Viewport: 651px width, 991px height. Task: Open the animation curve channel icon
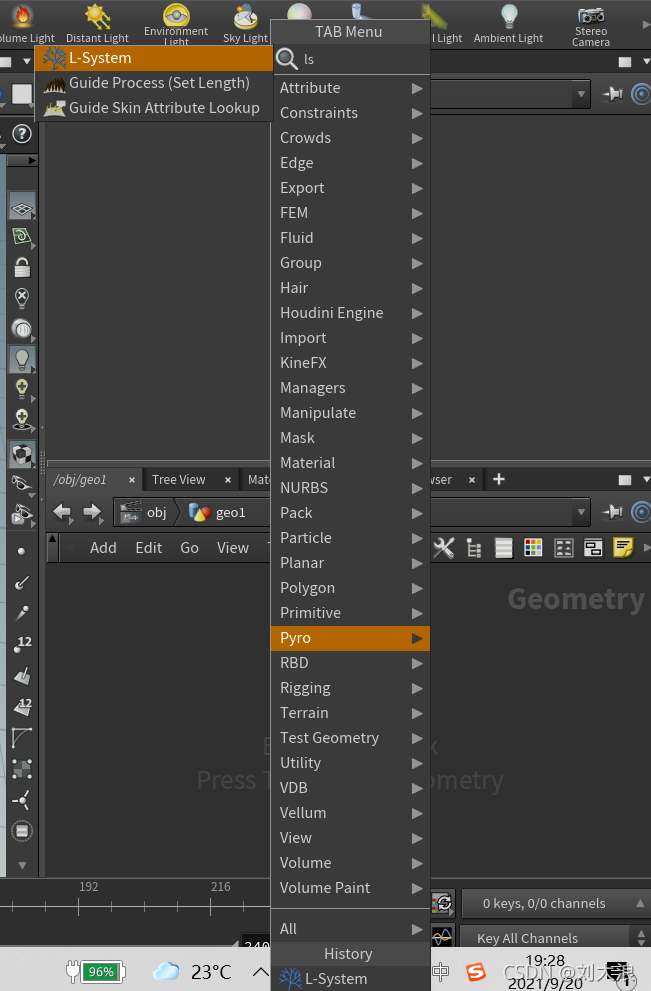(442, 937)
